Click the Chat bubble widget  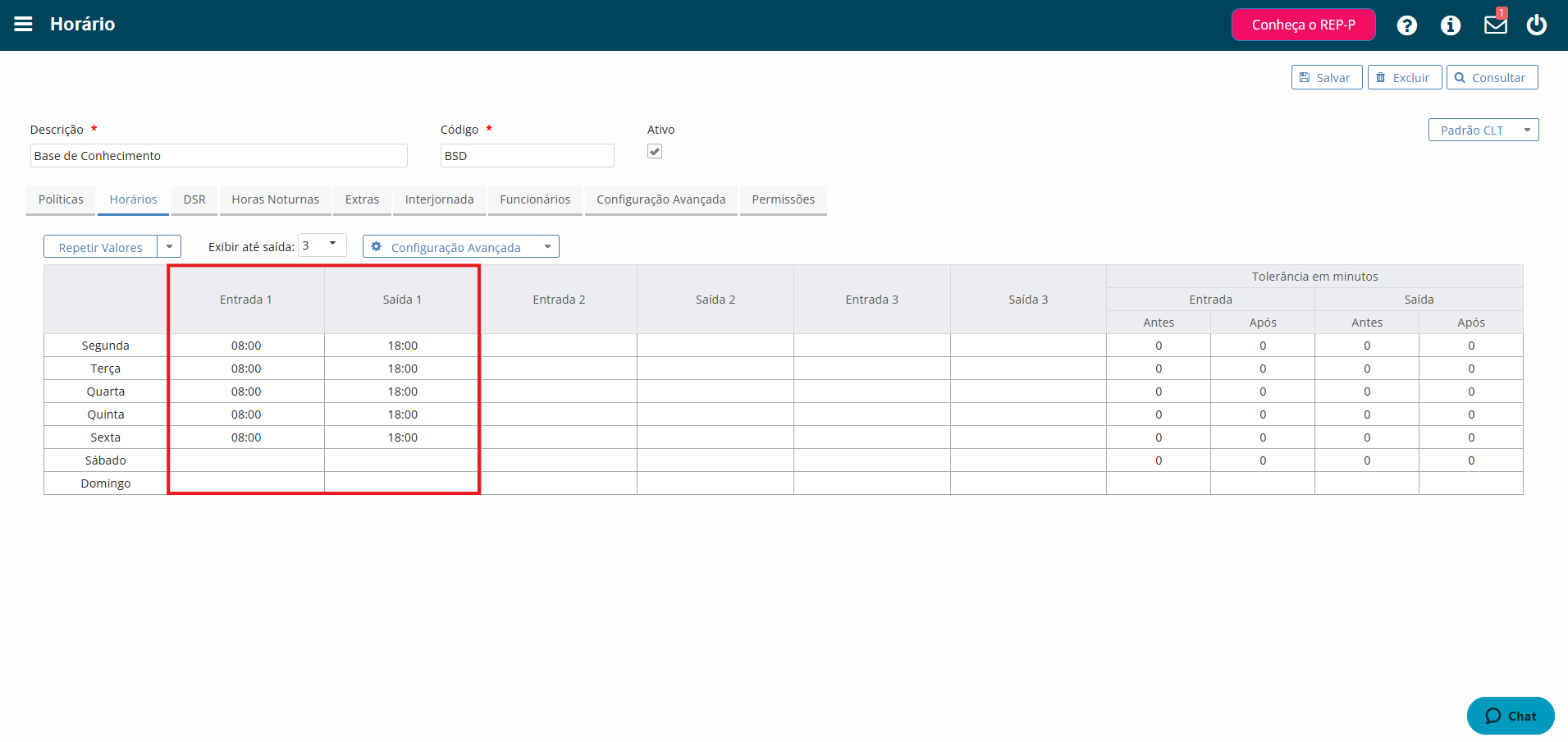tap(1511, 716)
